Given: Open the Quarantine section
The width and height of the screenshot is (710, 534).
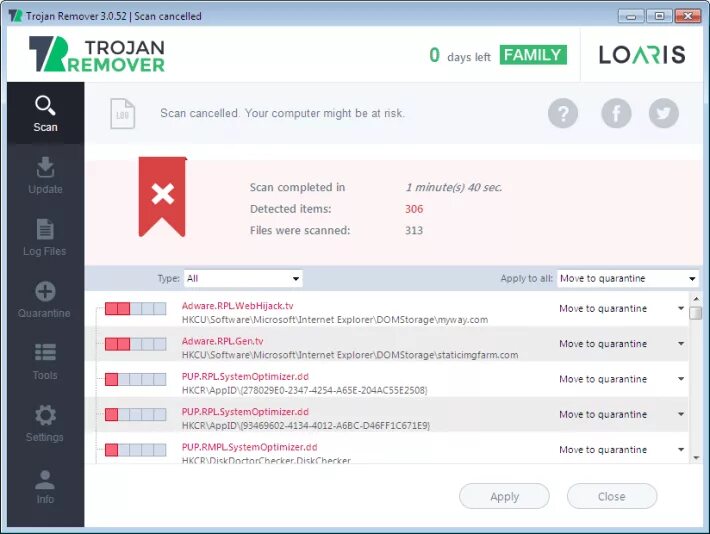Looking at the screenshot, I should 45,300.
